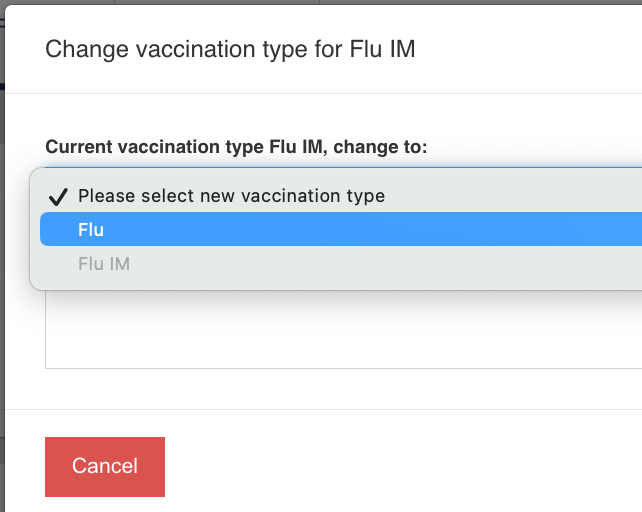Click the divider line under the dialog title
Viewport: 642px width, 512px height.
(320, 94)
